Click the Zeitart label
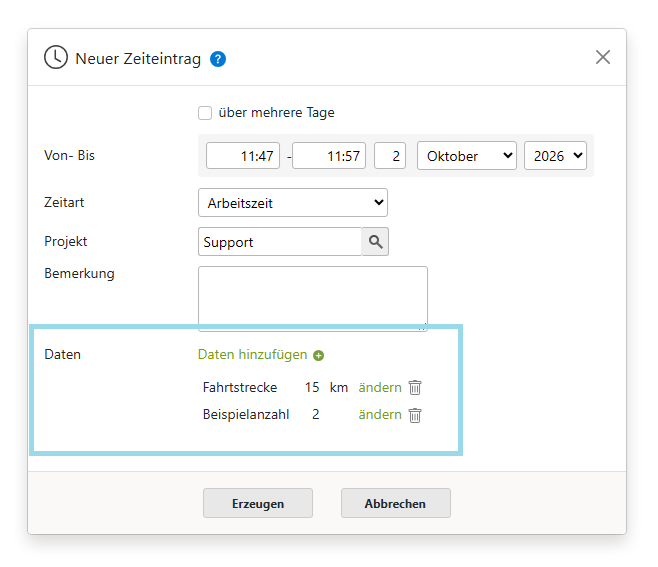Image resolution: width=658 pixels, height=567 pixels. click(x=64, y=203)
